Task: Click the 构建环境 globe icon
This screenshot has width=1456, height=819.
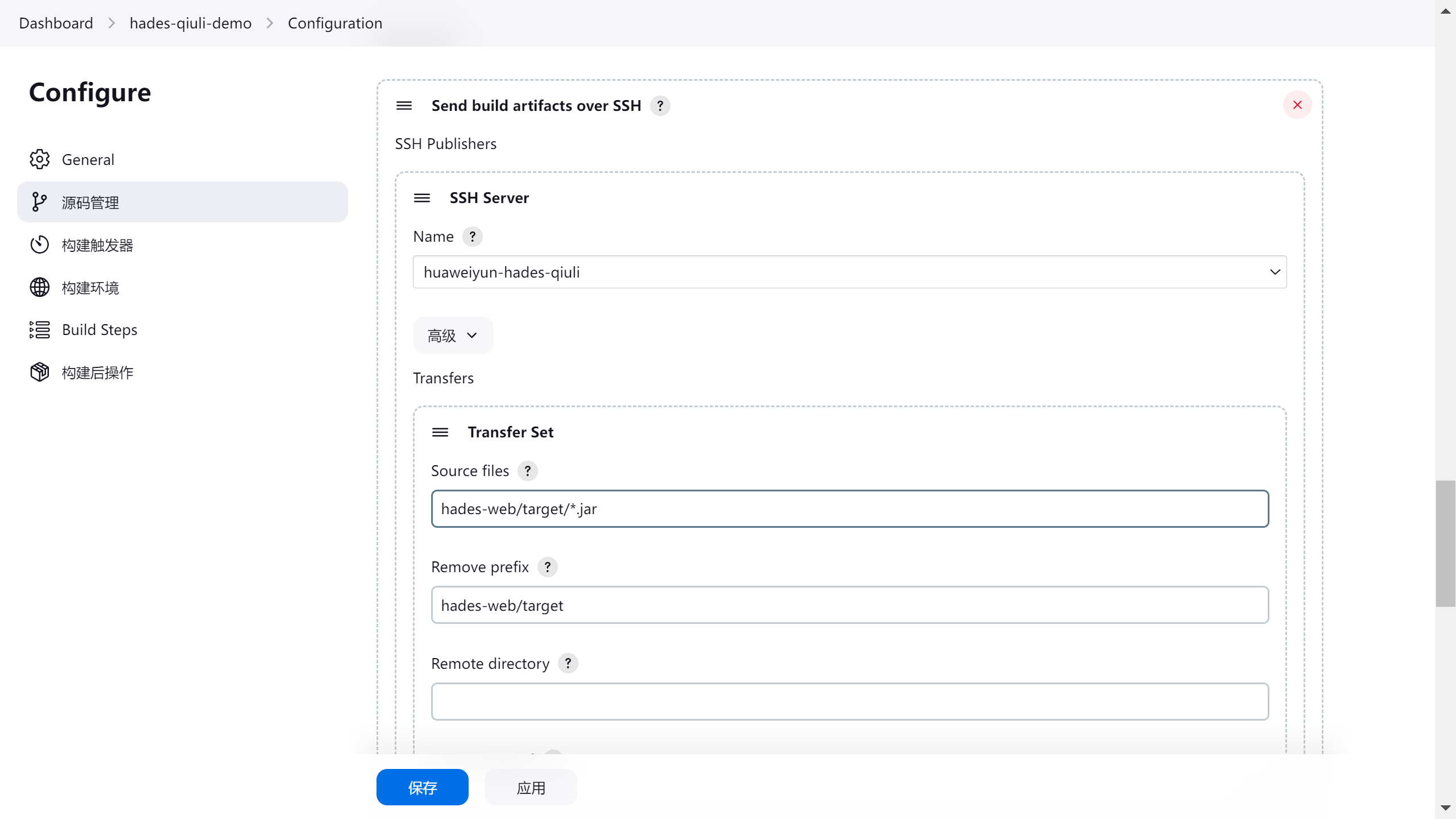Action: (x=39, y=287)
